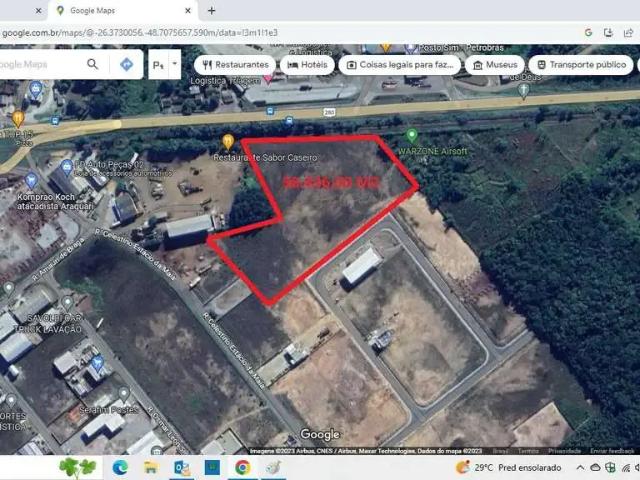
Task: Click the Restaurante Sabor Caseiro map pin
Action: click(x=228, y=142)
